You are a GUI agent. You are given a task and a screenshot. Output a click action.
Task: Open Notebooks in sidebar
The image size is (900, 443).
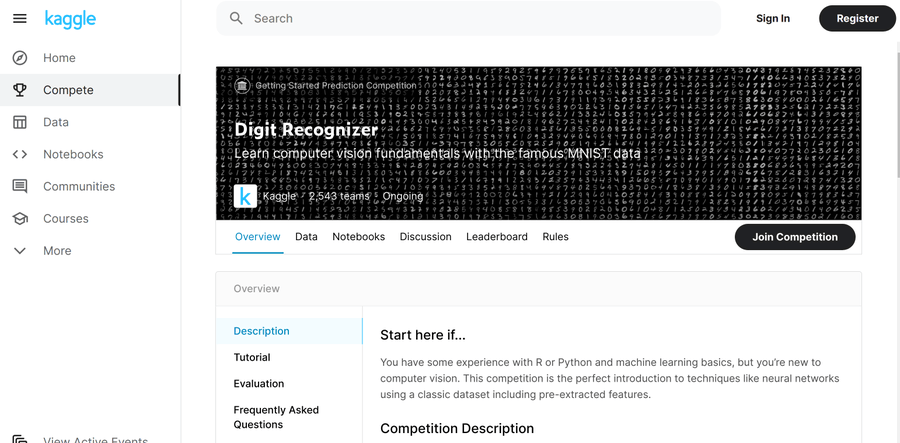pos(90,154)
